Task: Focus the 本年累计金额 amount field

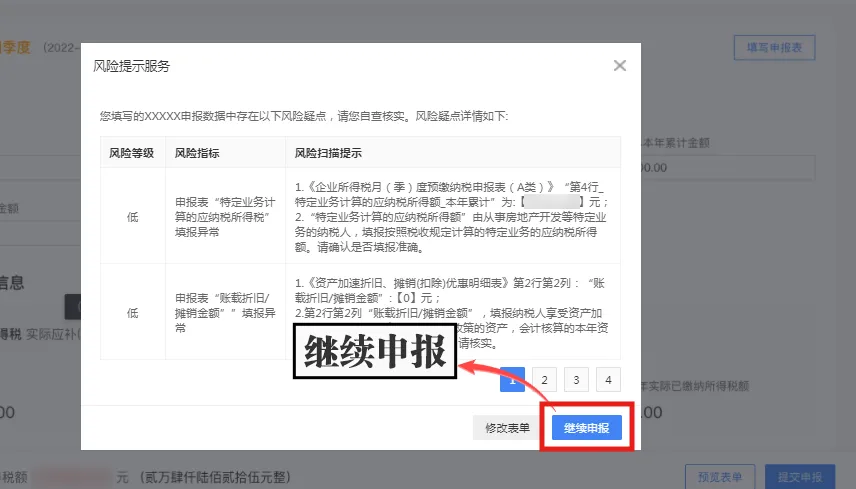Action: 728,168
